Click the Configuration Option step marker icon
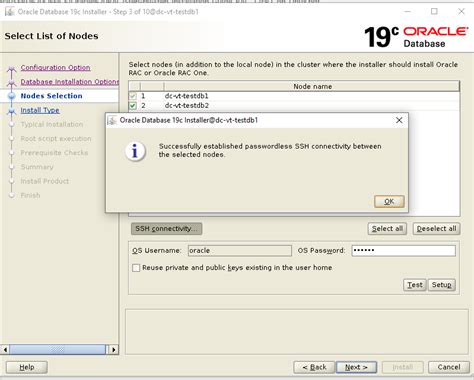This screenshot has width=474, height=380. pos(12,69)
